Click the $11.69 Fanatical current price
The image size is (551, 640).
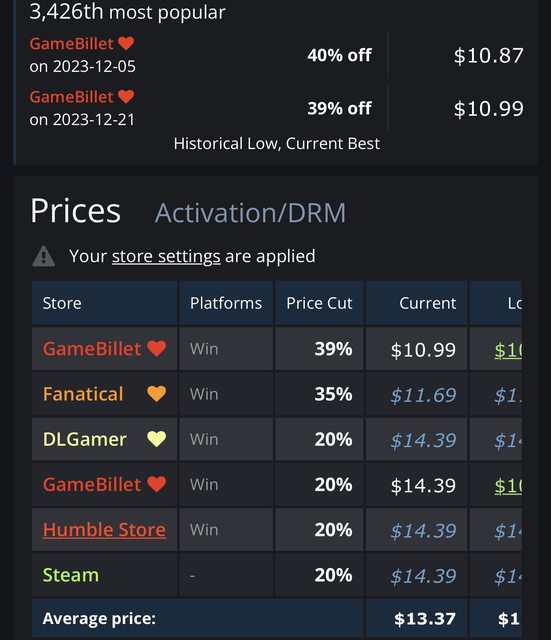coord(423,395)
